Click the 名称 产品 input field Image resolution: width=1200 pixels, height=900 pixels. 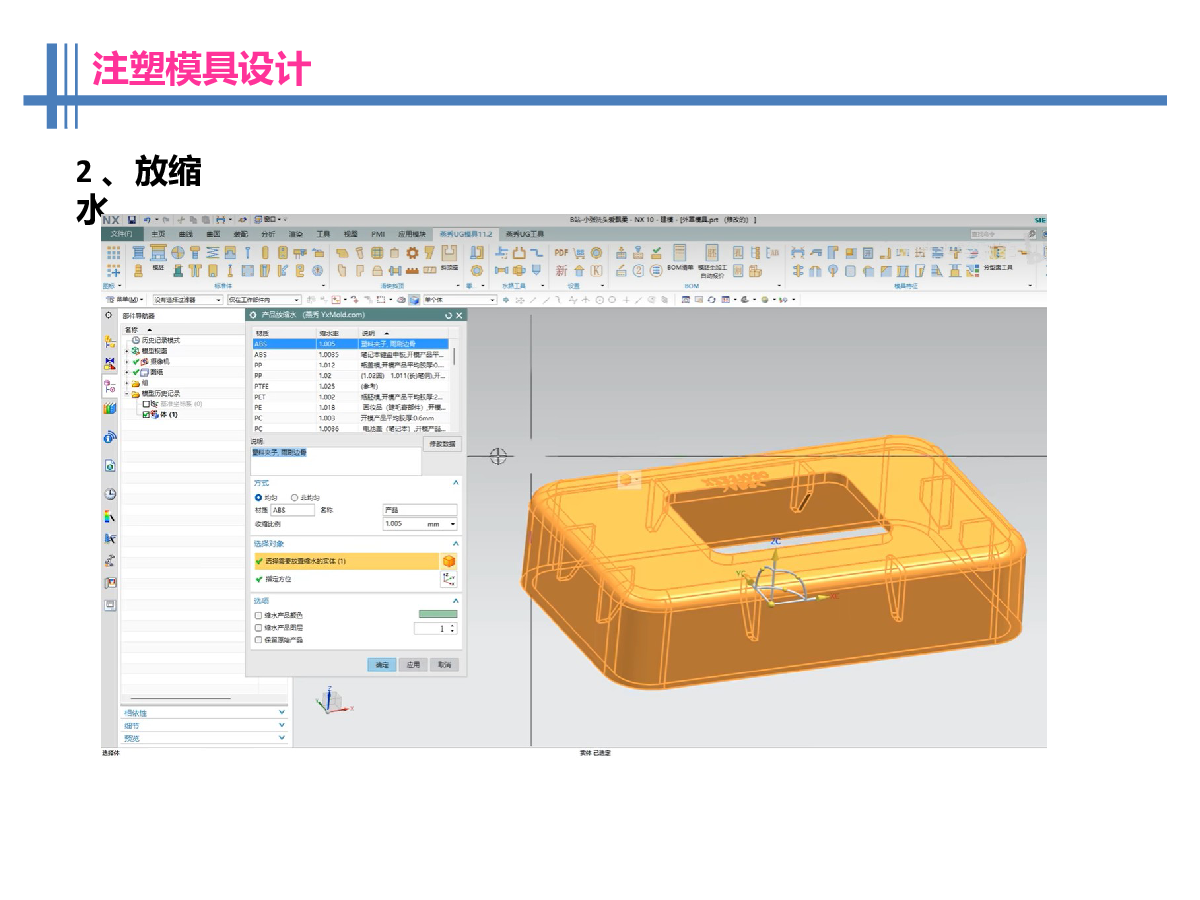pos(420,510)
